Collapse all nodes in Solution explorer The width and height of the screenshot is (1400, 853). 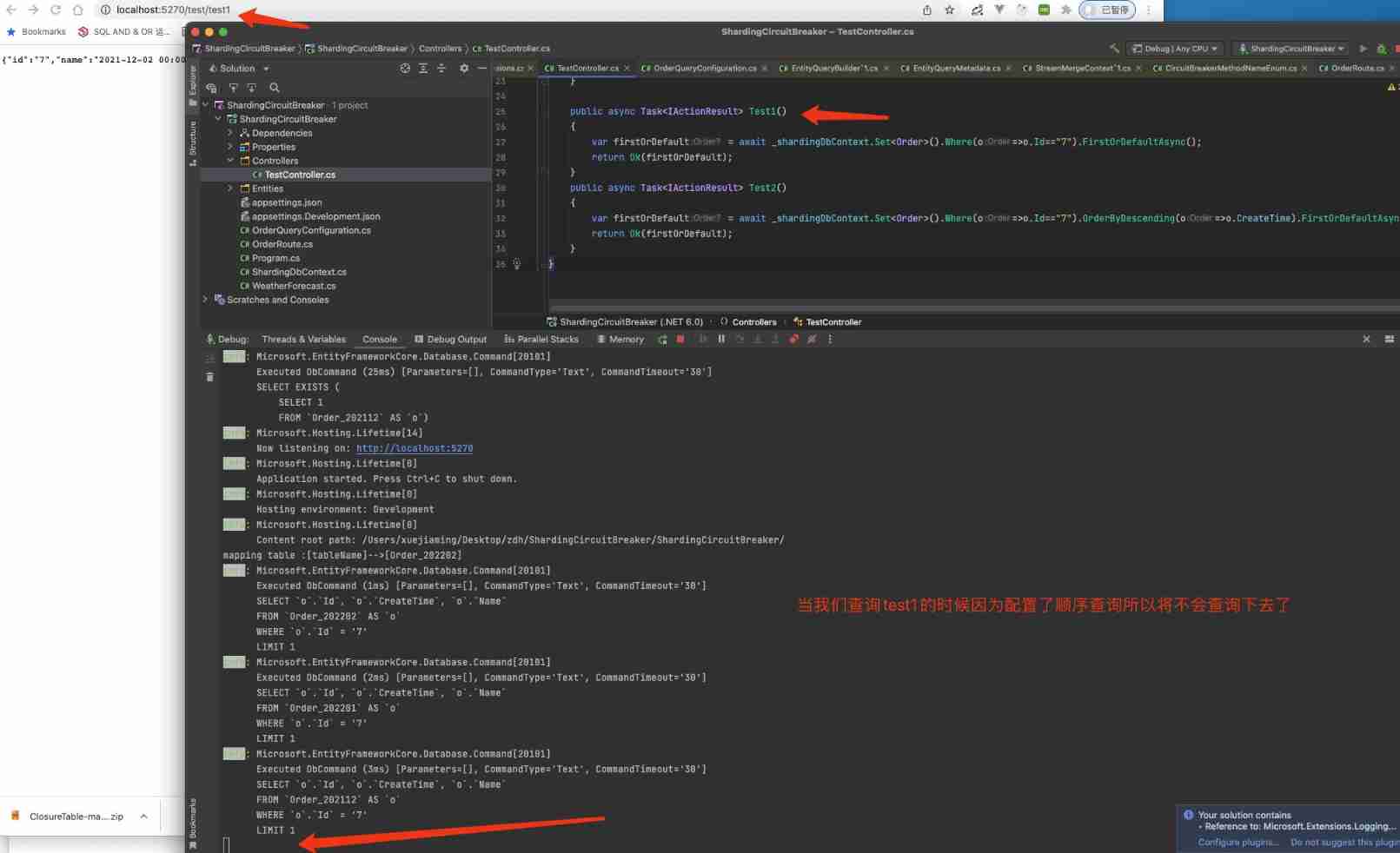coord(441,69)
